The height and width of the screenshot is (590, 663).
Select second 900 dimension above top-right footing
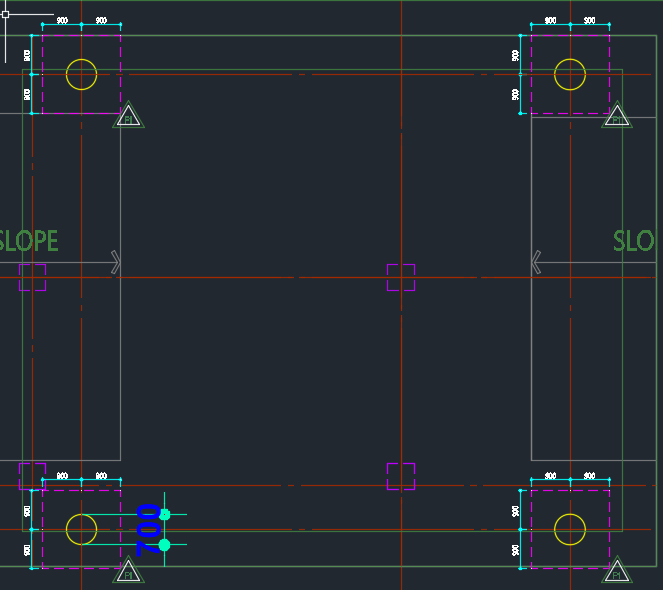(589, 21)
